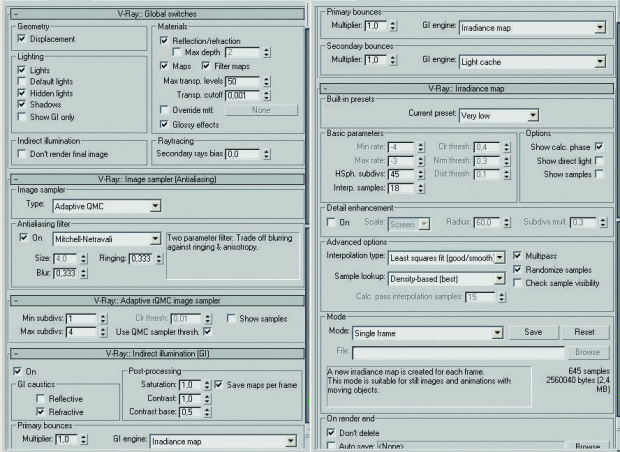Open Mitchell-Netravali antialiasing filter dropdown

(155, 239)
